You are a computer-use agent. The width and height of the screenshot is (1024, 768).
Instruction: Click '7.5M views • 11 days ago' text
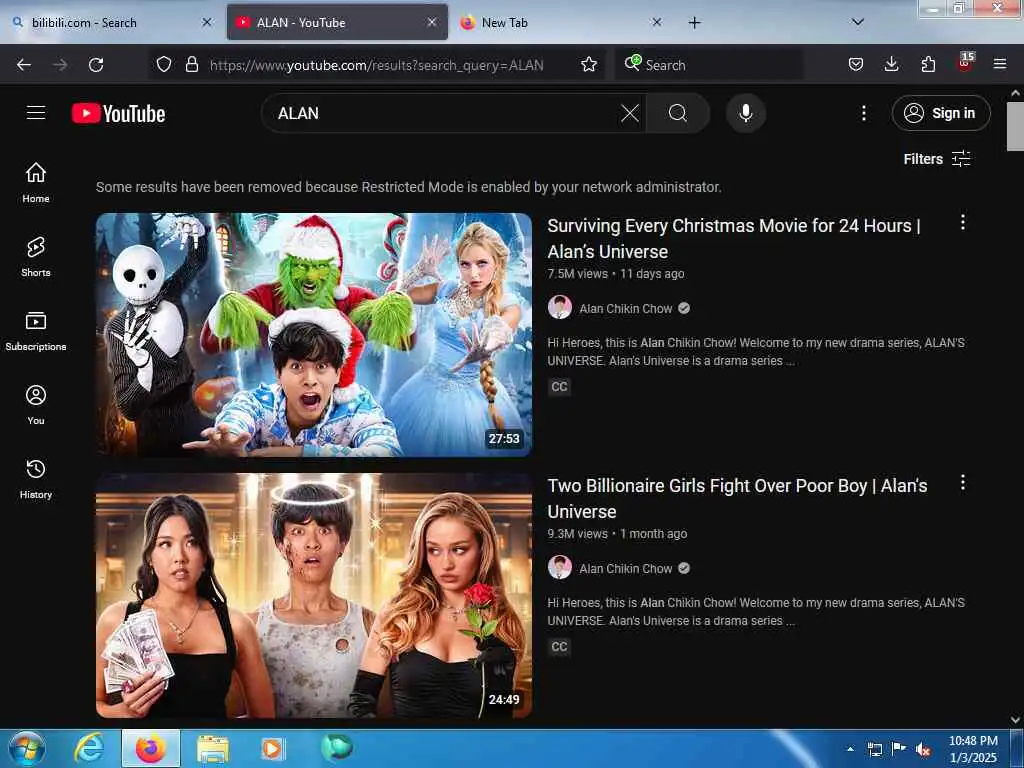[x=616, y=274]
